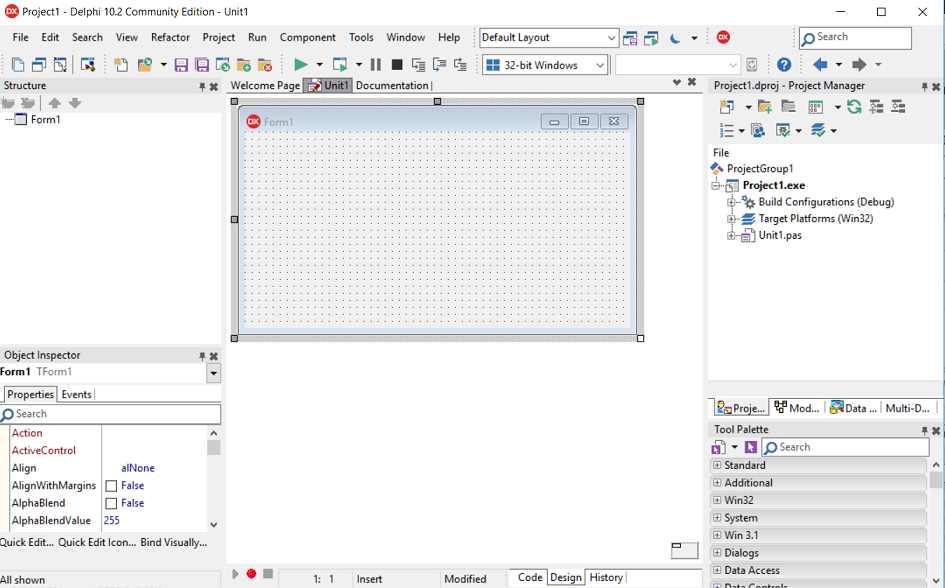Click the Step Over debug icon
Image resolution: width=945 pixels, height=588 pixels.
pyautogui.click(x=439, y=64)
